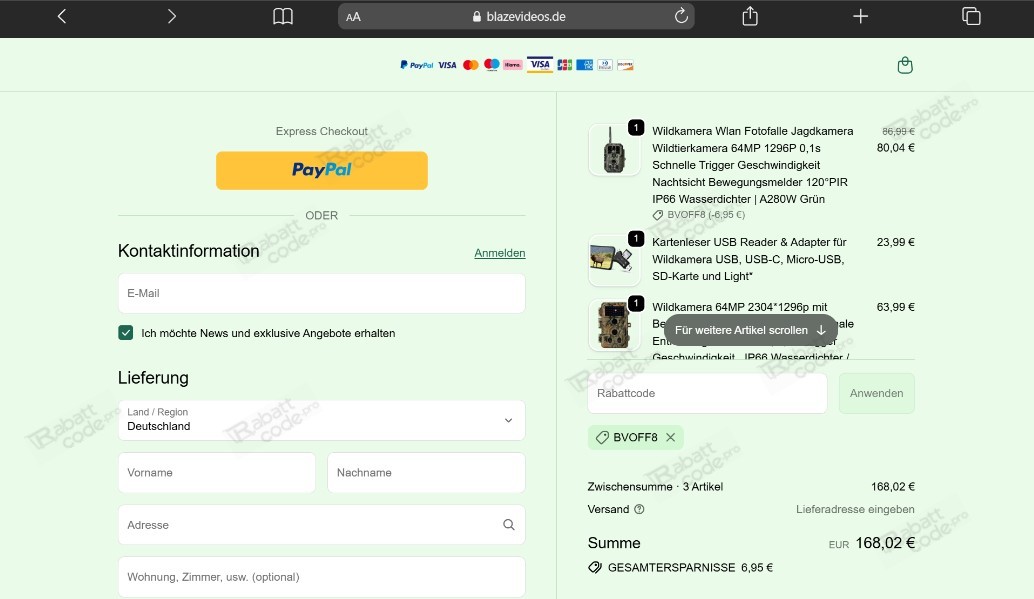The width and height of the screenshot is (1034, 599).
Task: Click the American Express logo in header
Action: (x=585, y=65)
